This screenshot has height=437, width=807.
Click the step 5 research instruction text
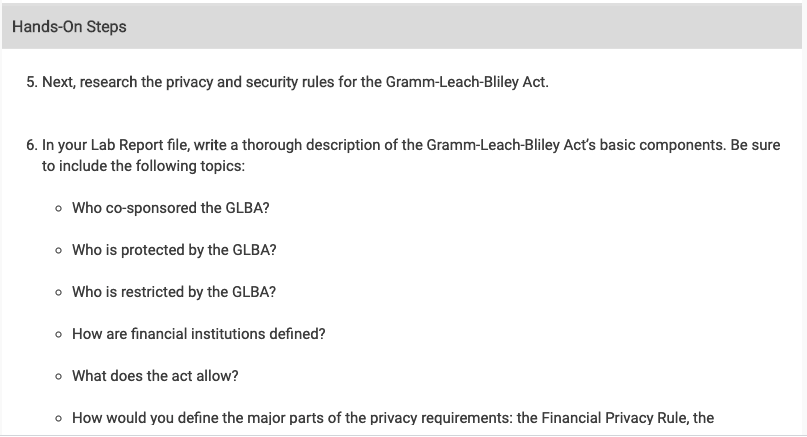coord(295,82)
